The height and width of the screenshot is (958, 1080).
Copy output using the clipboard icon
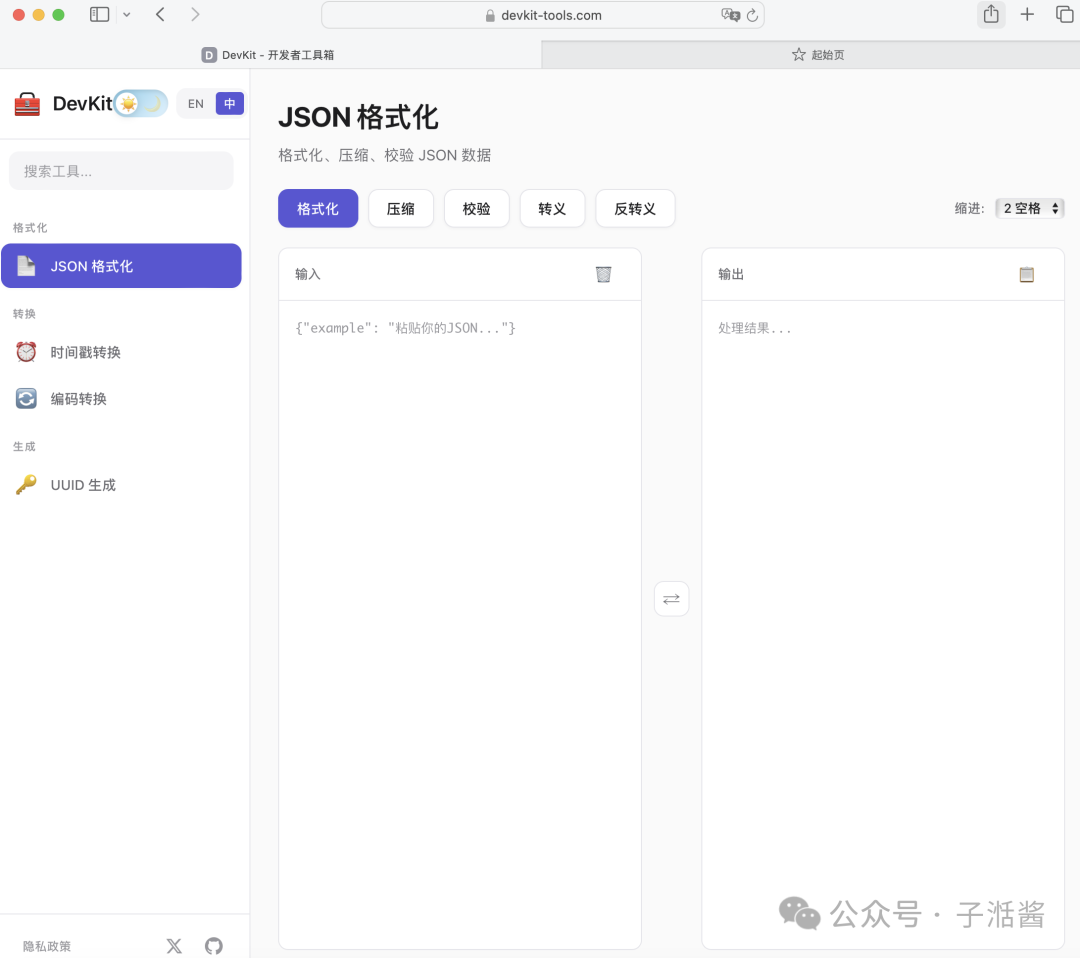[1026, 273]
